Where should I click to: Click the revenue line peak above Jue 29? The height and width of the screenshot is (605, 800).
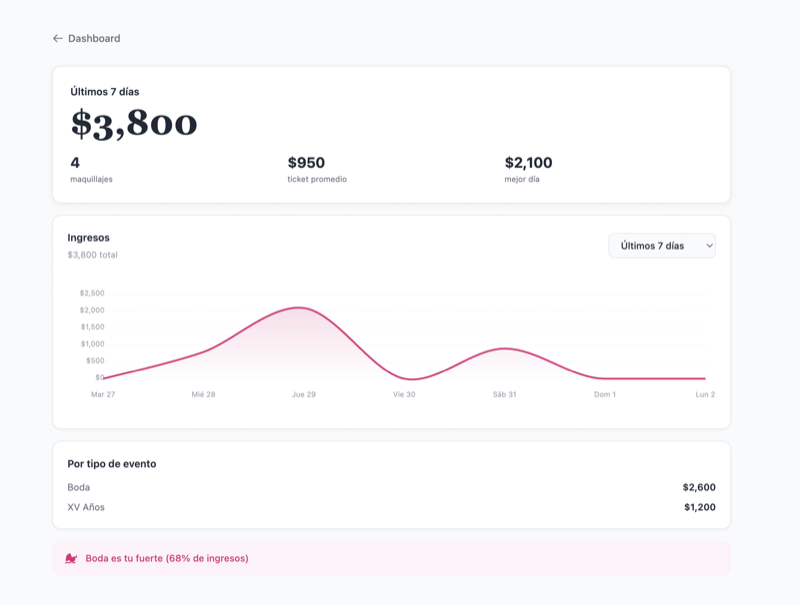(x=299, y=308)
